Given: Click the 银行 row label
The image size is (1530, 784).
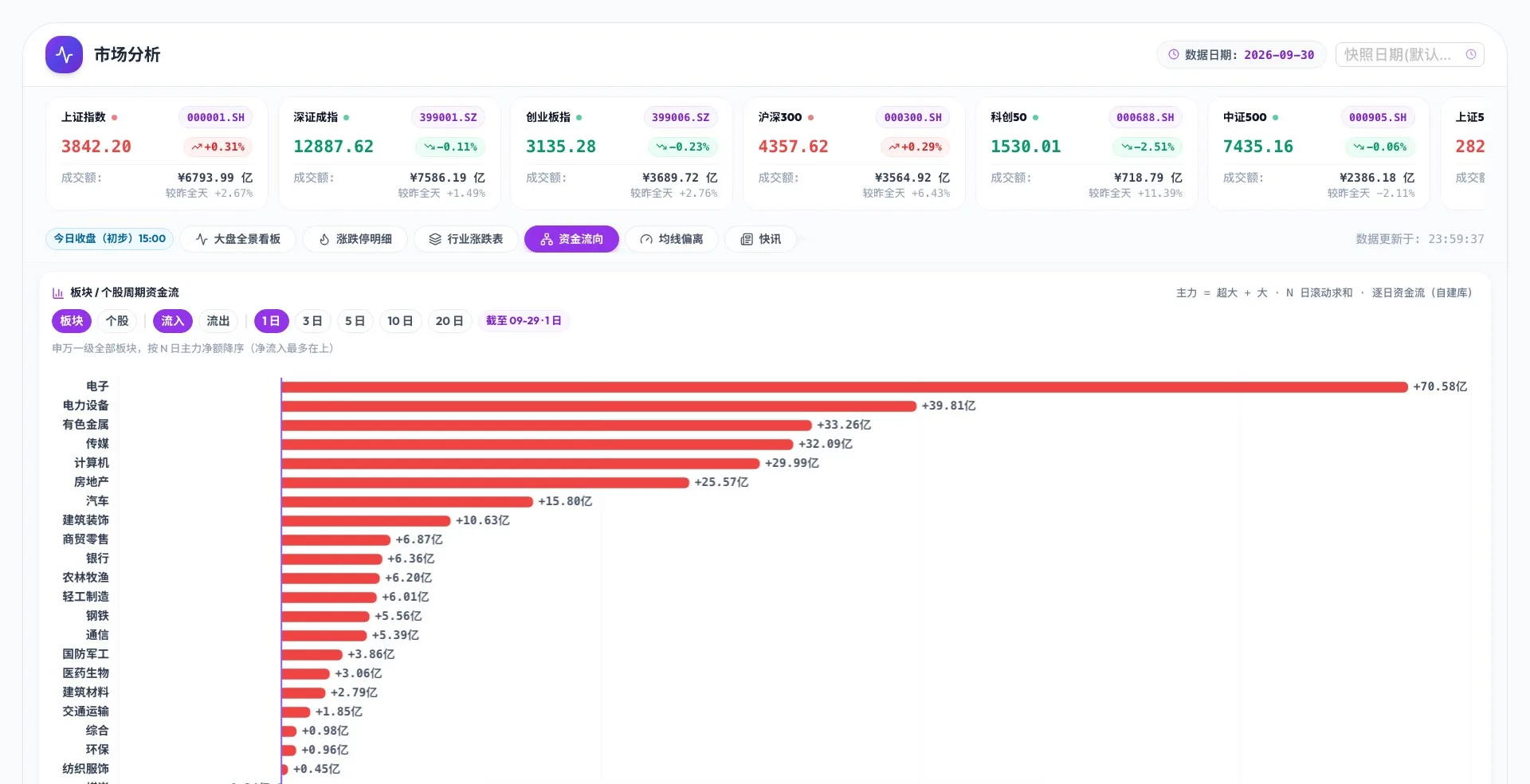Looking at the screenshot, I should point(97,559).
